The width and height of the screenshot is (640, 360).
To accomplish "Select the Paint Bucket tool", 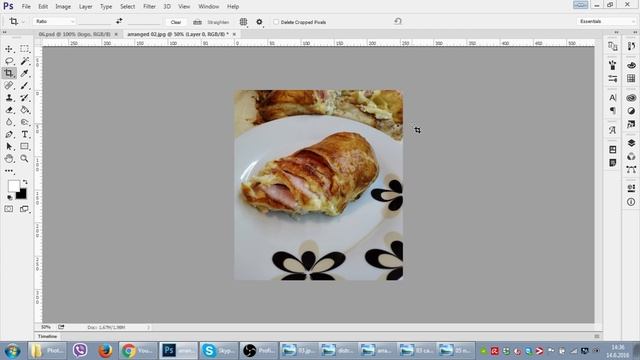I will click(x=24, y=110).
